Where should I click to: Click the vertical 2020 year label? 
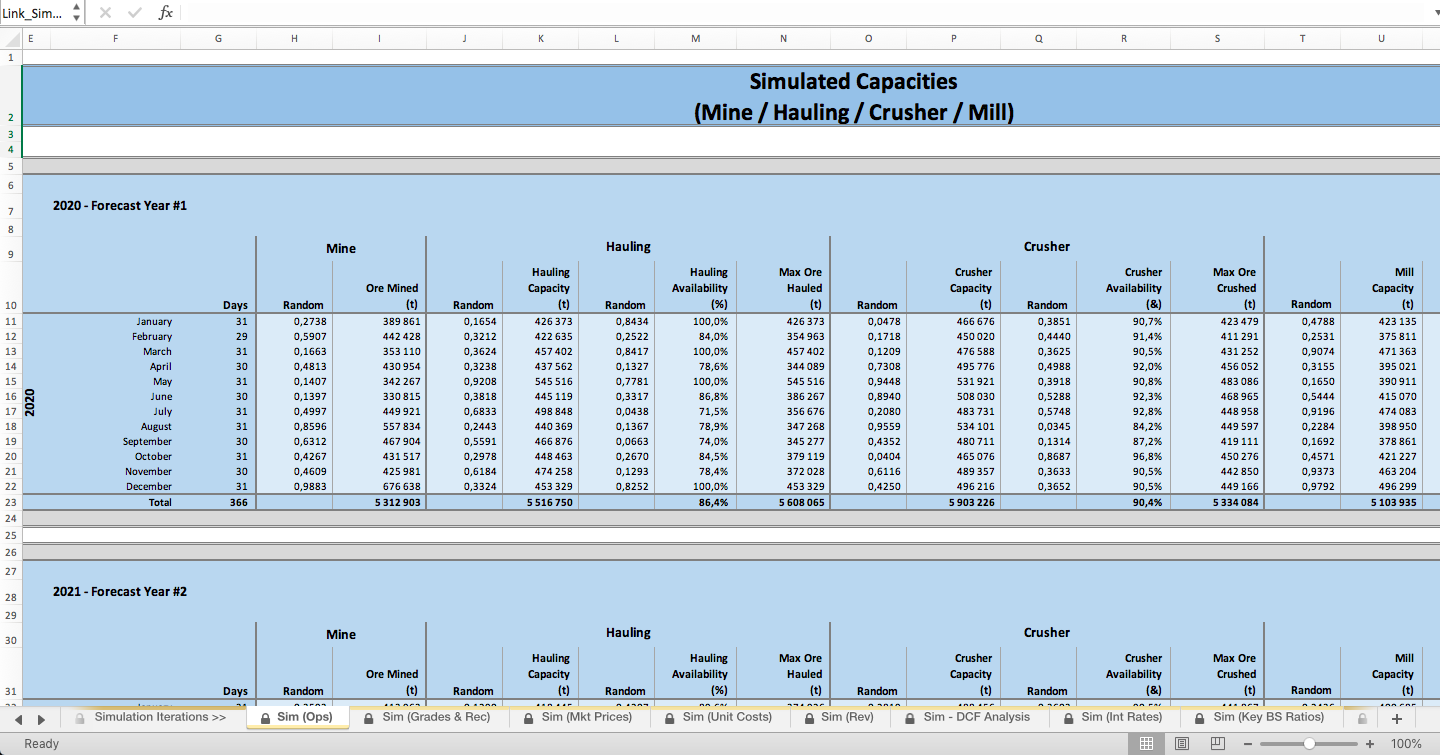coord(30,404)
